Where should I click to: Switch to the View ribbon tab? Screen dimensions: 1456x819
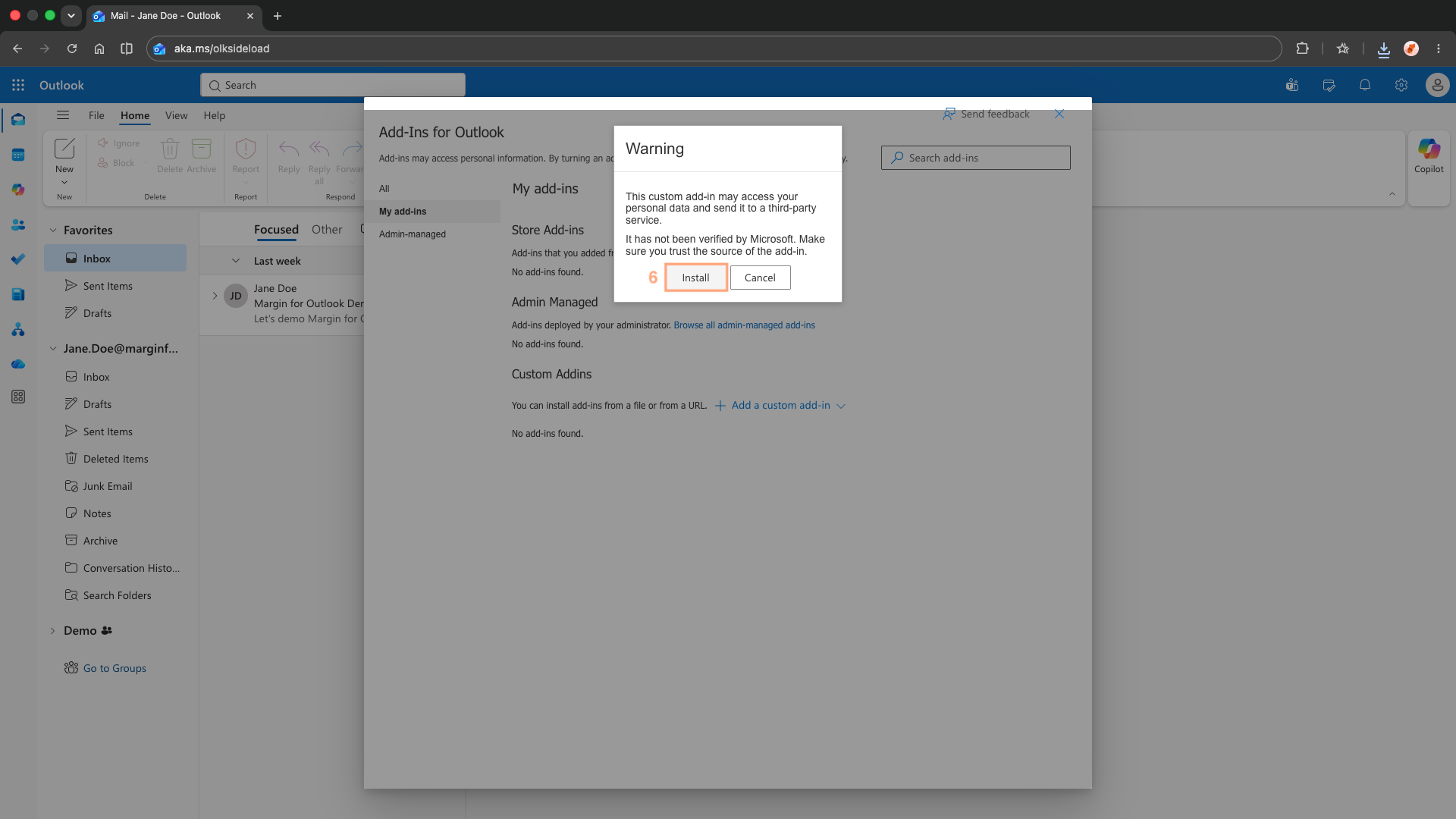176,115
